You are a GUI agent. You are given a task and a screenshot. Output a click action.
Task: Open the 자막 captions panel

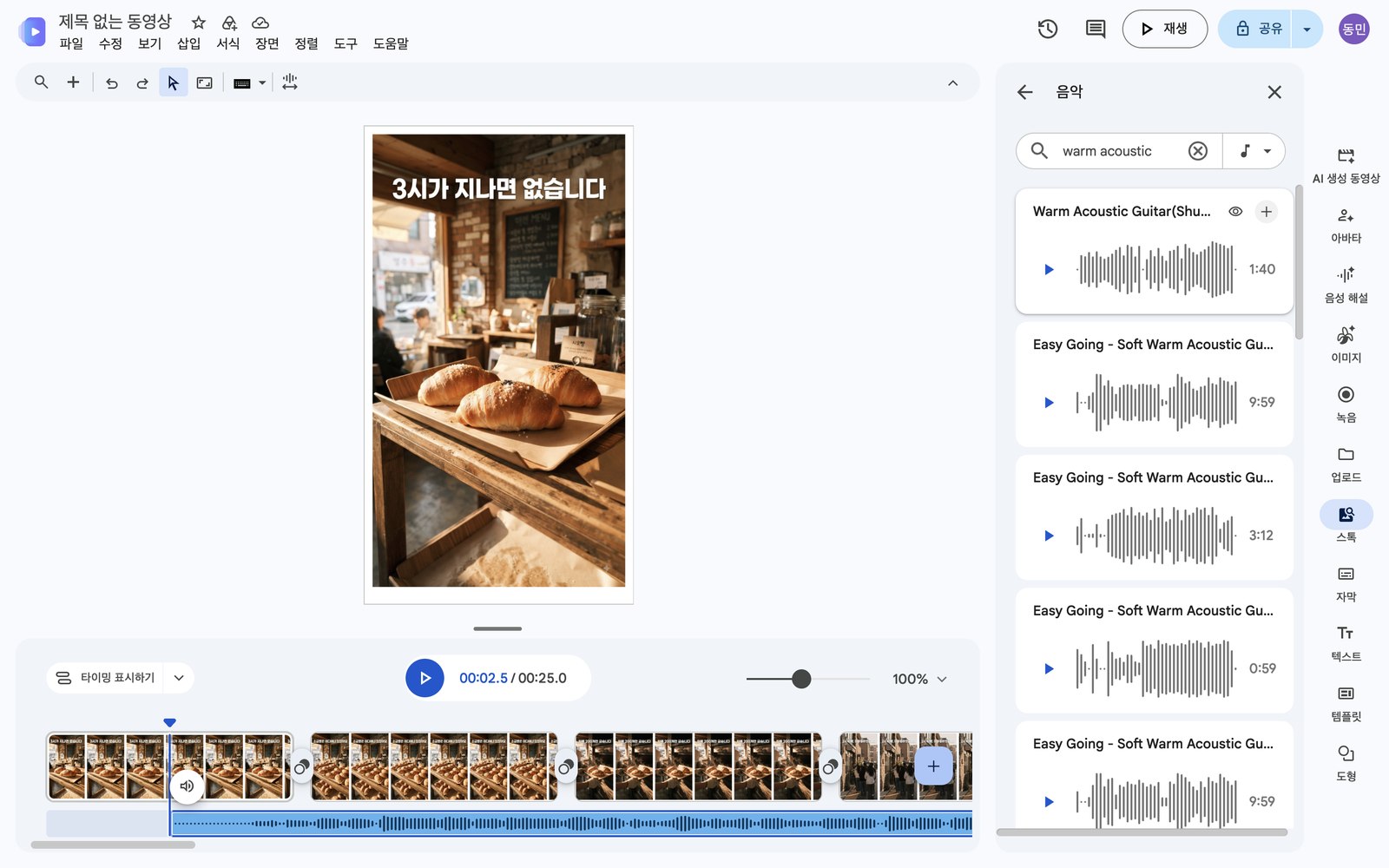pyautogui.click(x=1346, y=583)
